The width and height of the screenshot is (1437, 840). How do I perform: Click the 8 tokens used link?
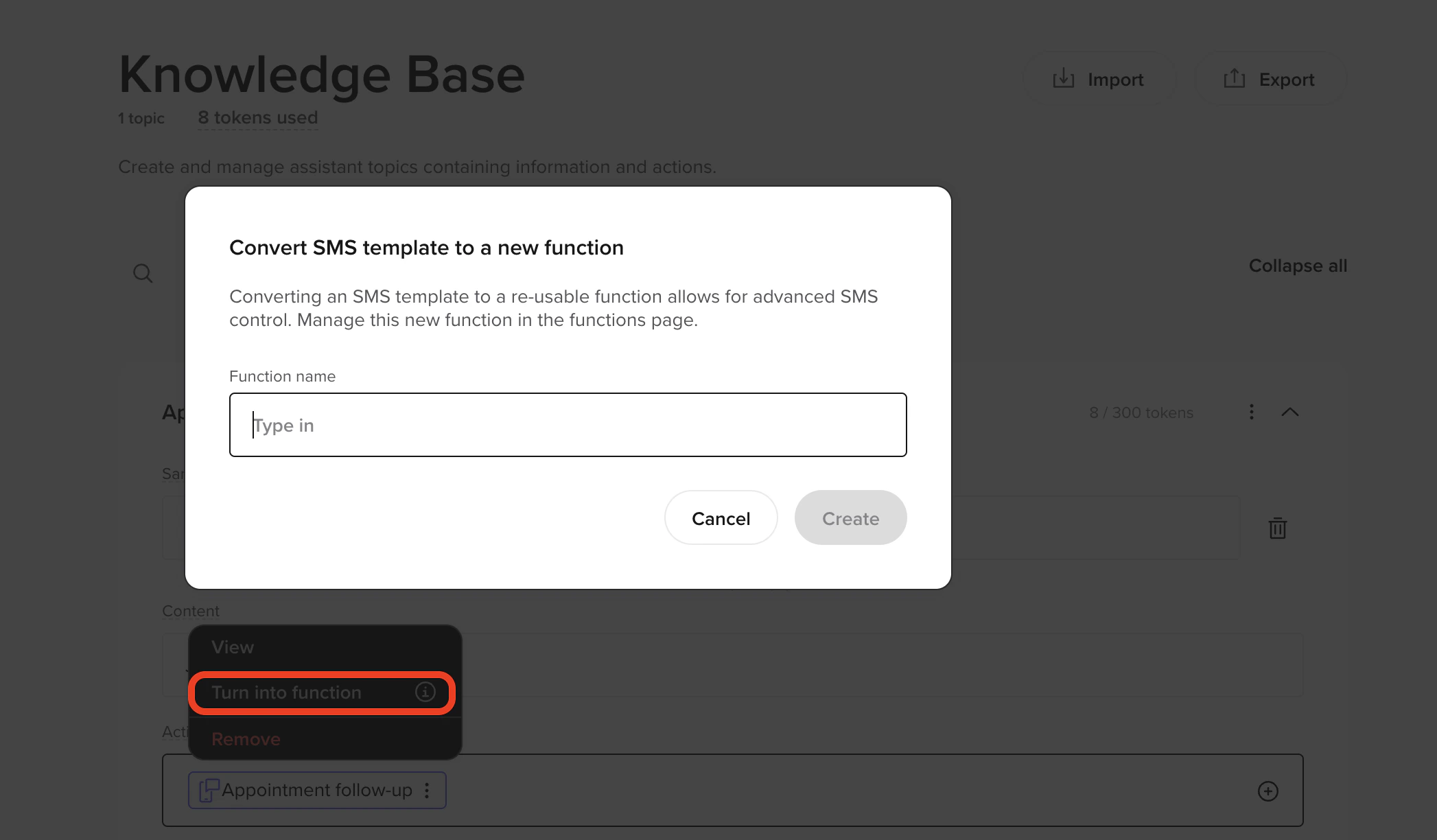257,118
